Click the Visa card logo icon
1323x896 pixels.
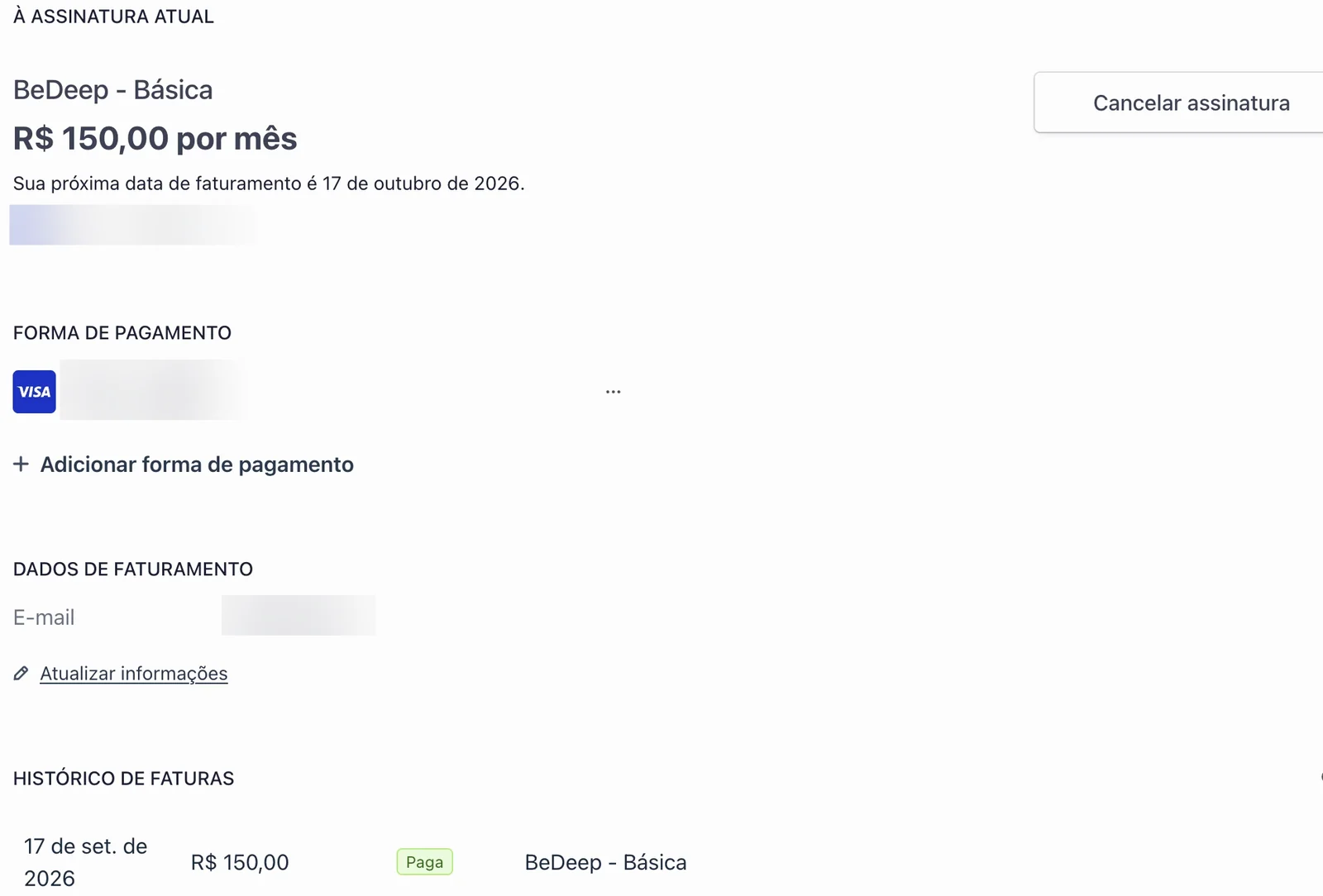point(34,392)
